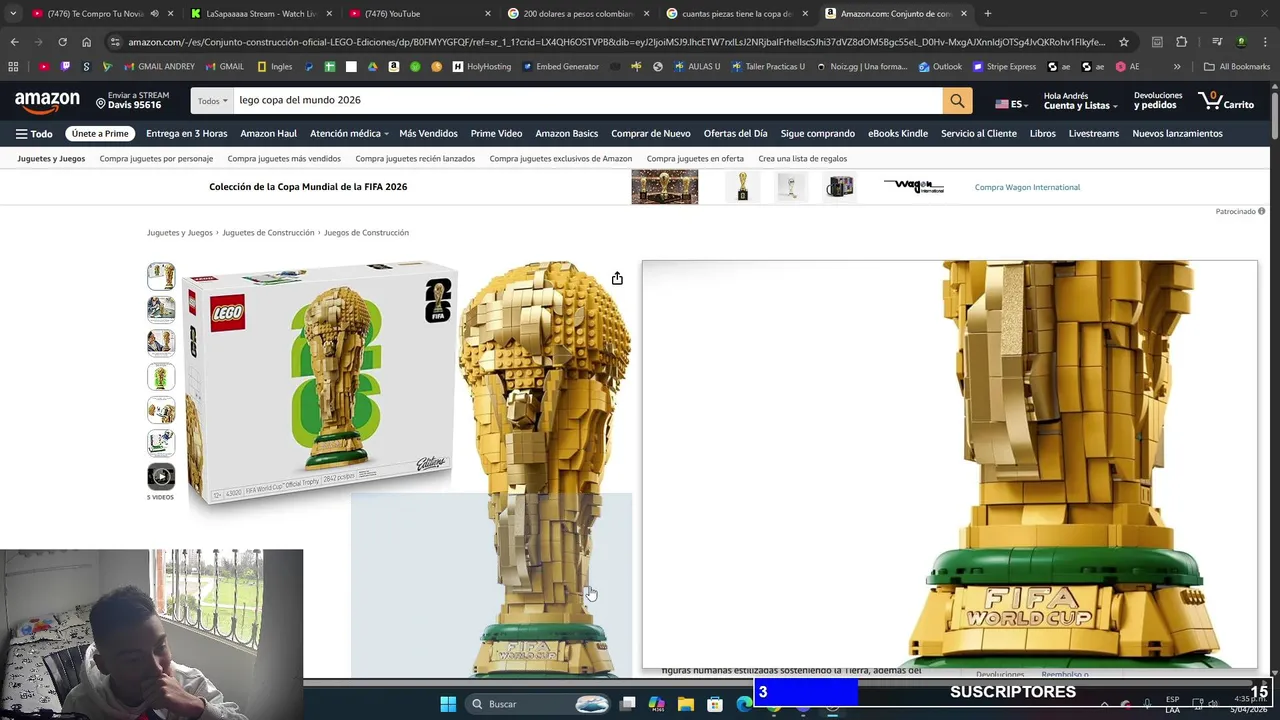Open the Windows Start menu

pyautogui.click(x=448, y=704)
